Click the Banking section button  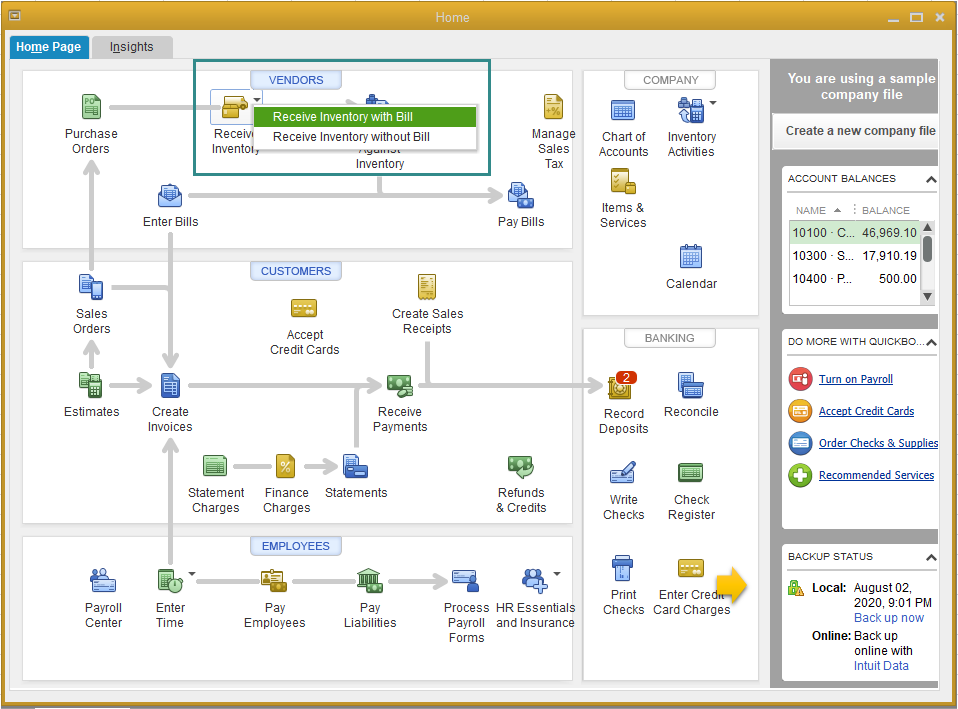[670, 338]
